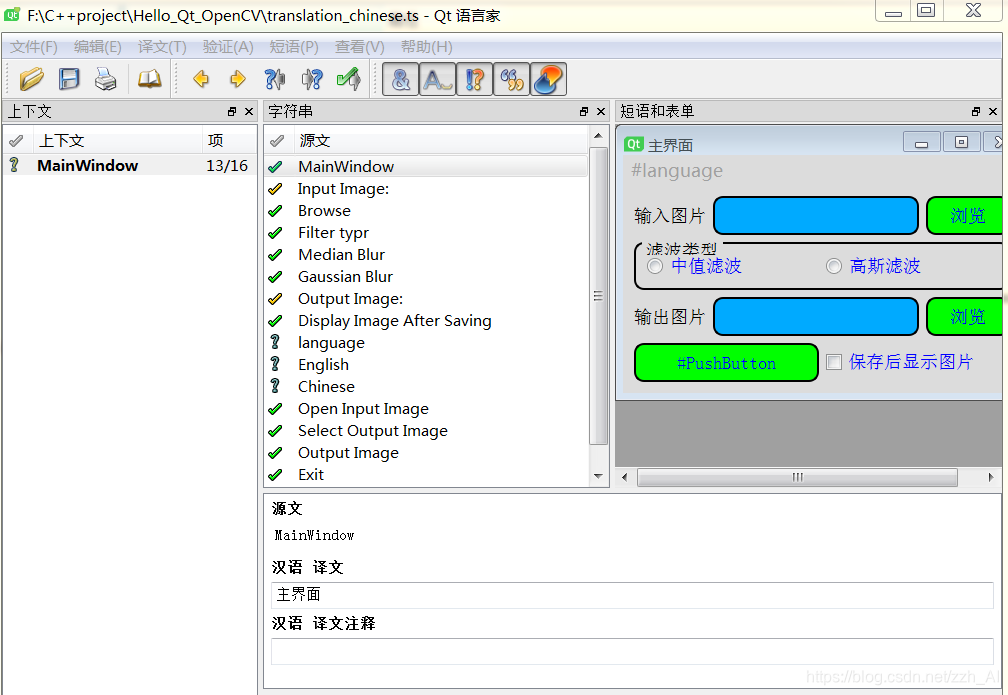Click Done and Next checkmark icon
The height and width of the screenshot is (695, 1008).
click(348, 79)
